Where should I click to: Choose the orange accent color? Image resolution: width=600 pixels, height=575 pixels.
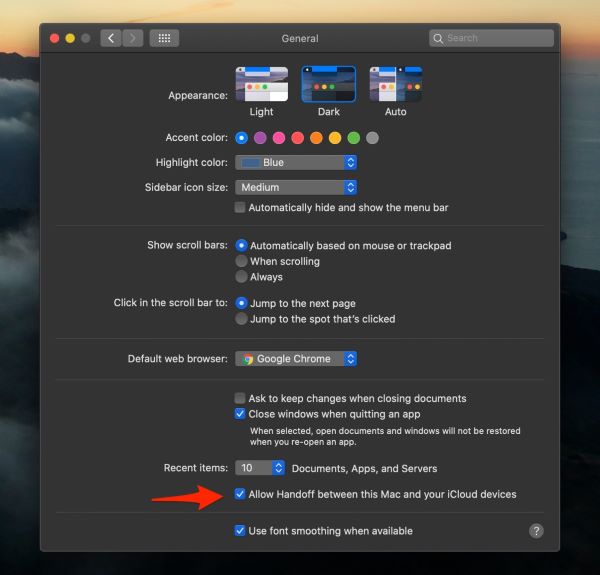(x=316, y=138)
